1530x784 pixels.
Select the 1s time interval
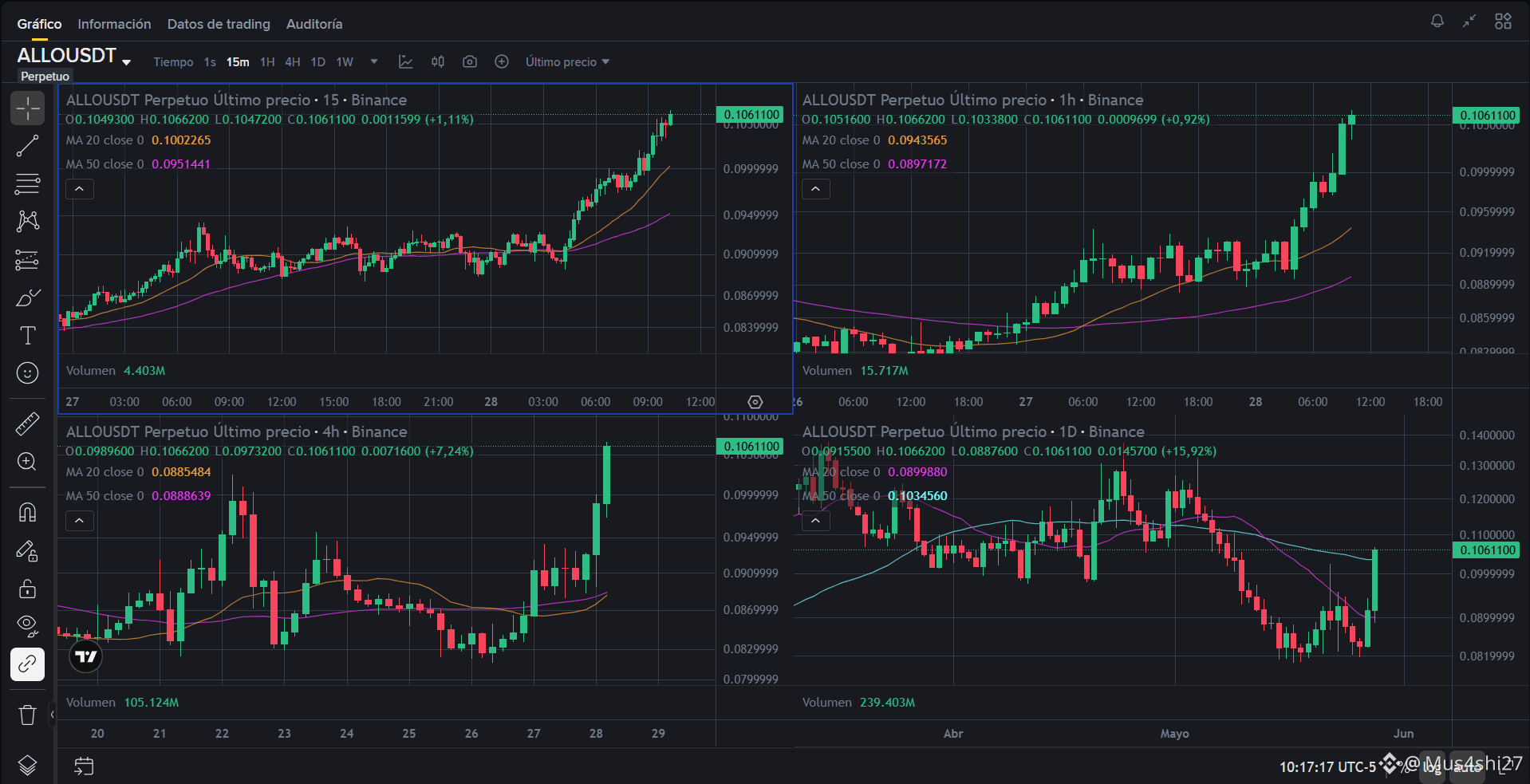coord(210,61)
